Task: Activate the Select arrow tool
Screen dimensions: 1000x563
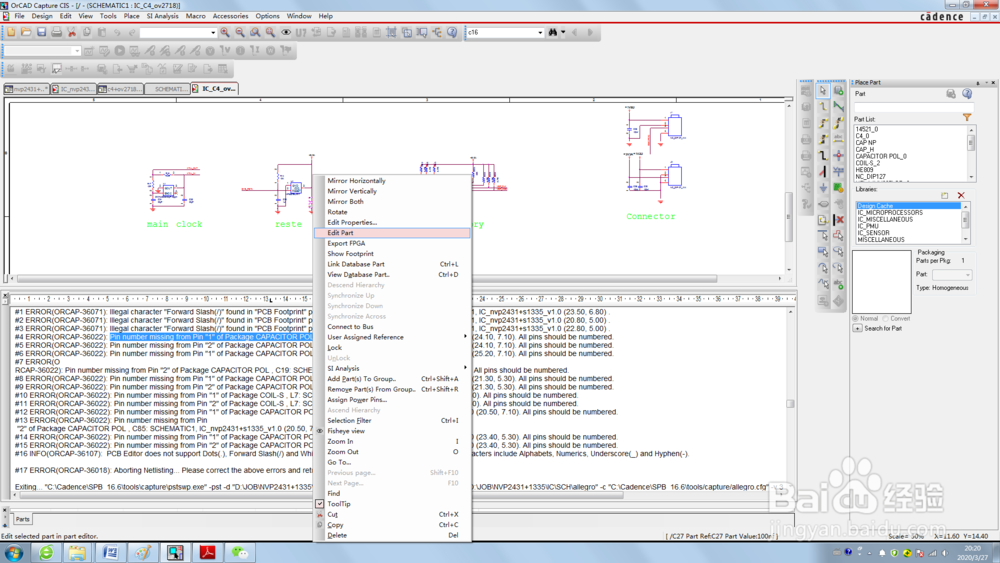Action: [823, 90]
